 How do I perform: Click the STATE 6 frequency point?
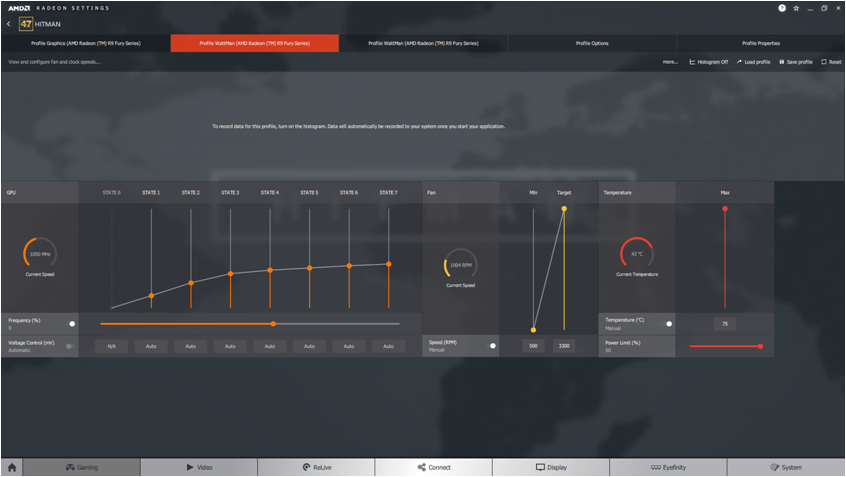tap(349, 266)
